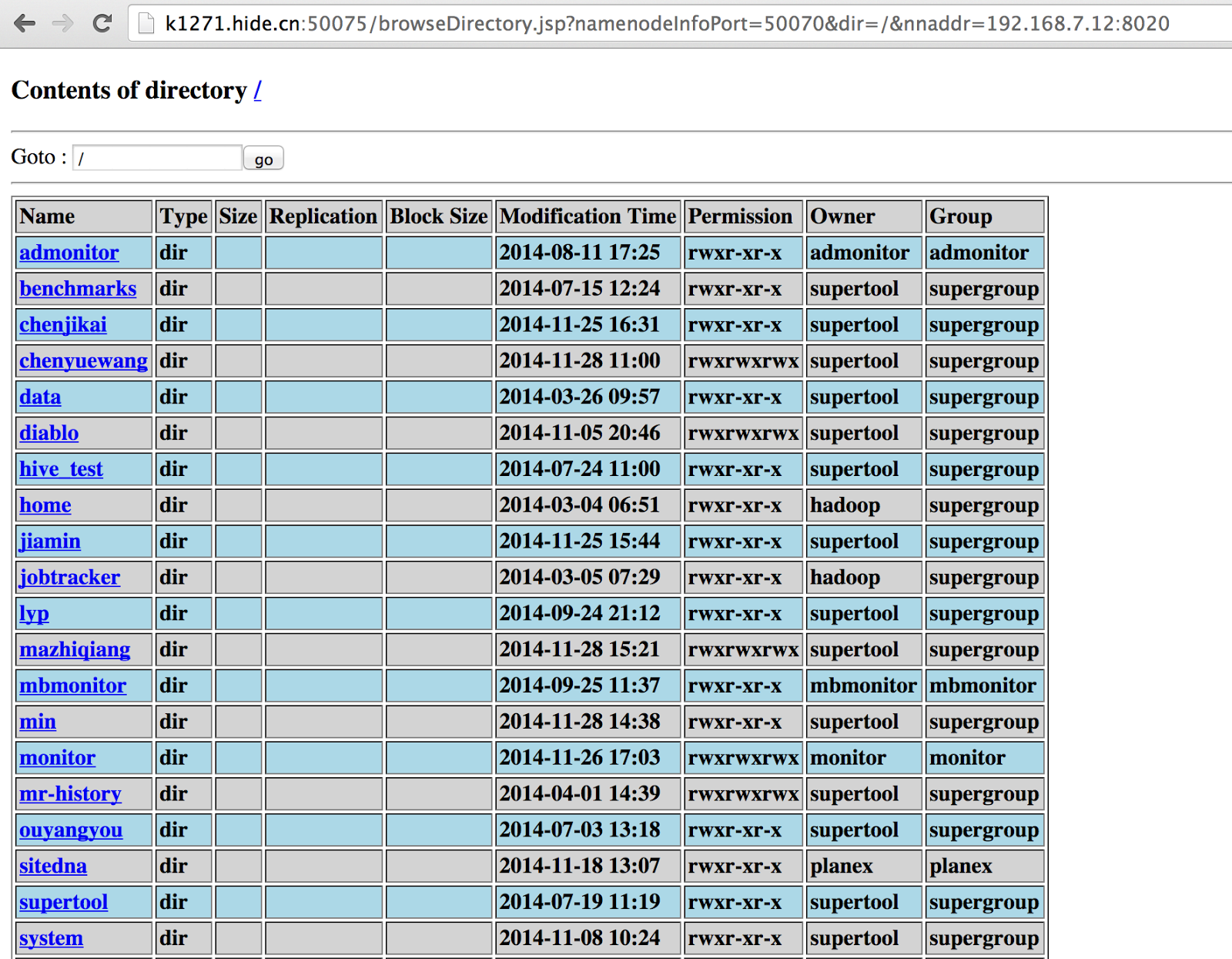Click the Owner column header
This screenshot has width=1232, height=959.
click(x=864, y=216)
